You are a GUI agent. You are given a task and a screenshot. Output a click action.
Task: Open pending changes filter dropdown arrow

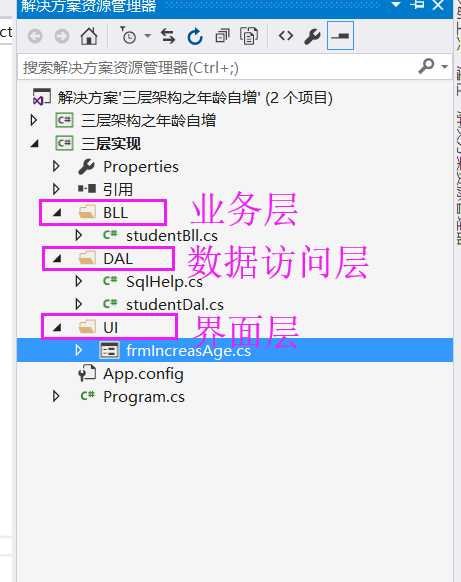[148, 36]
